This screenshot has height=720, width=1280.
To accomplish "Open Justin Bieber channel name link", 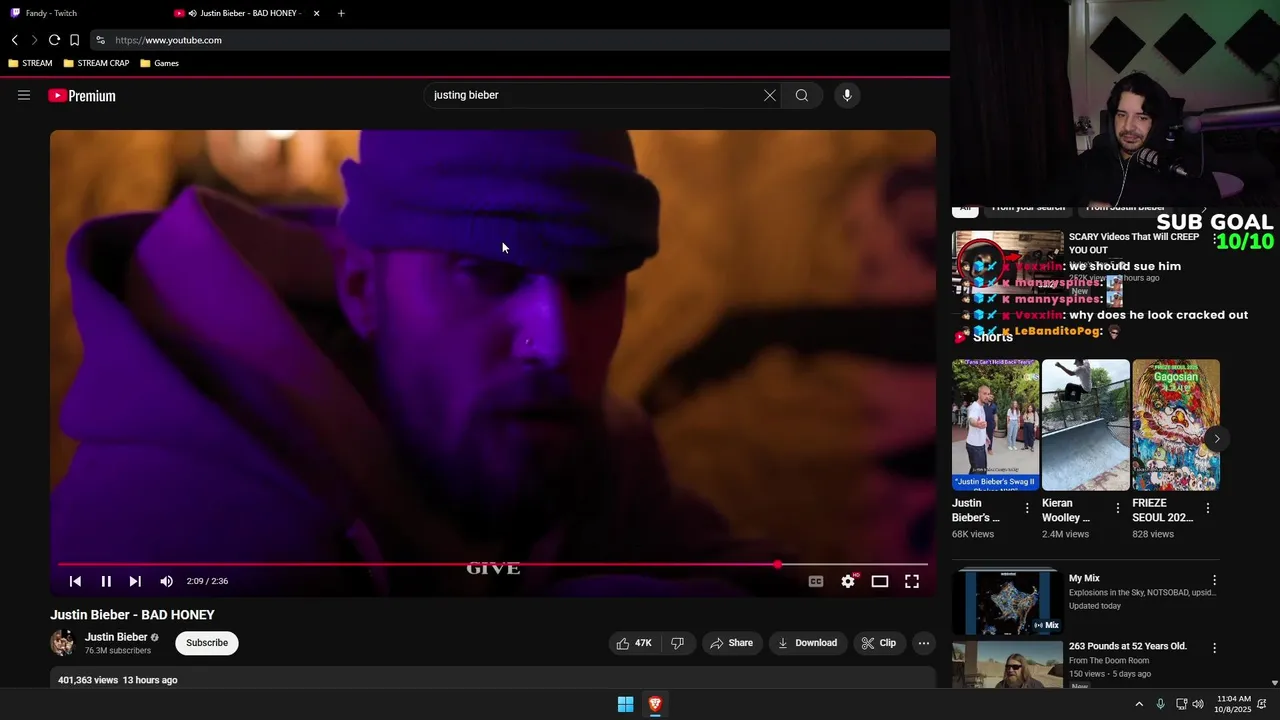I will [x=116, y=637].
